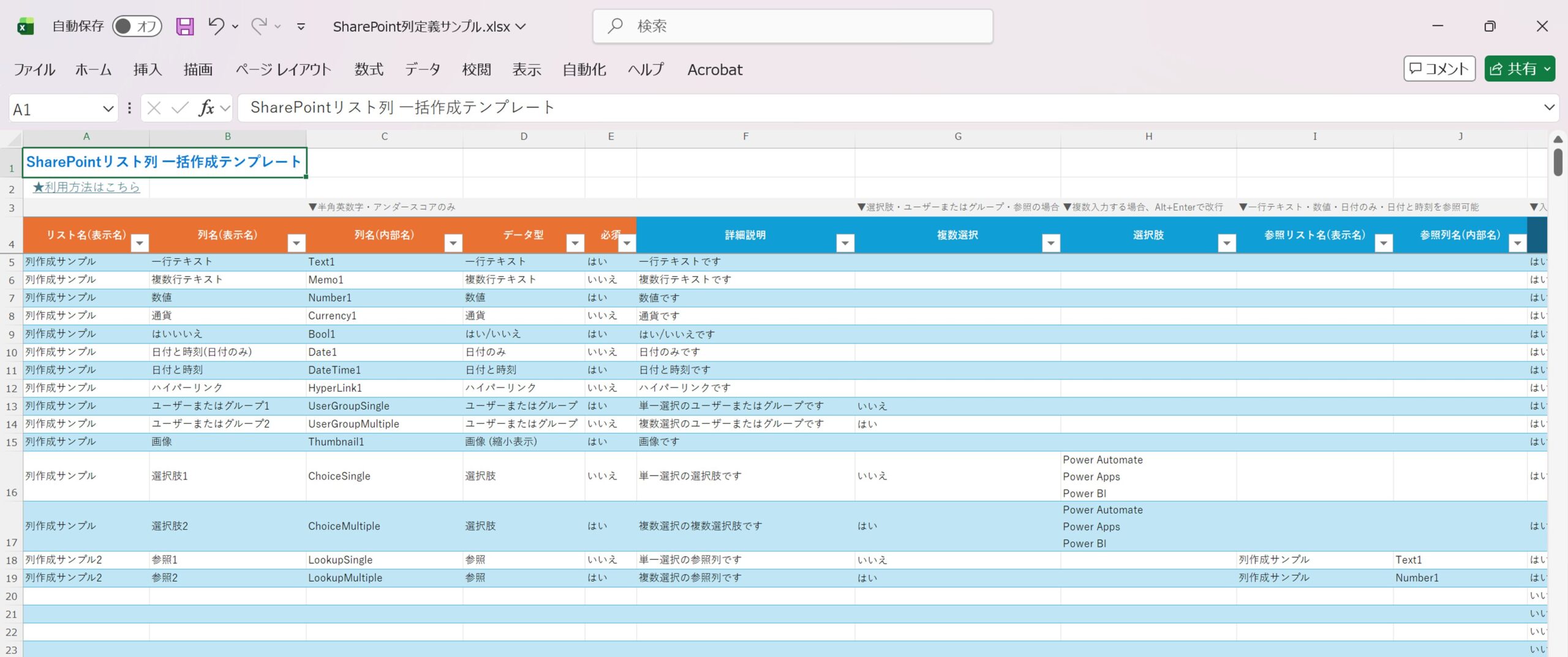Open filter for 列名(内部名) column
Image resolution: width=1568 pixels, height=657 pixels.
click(453, 243)
